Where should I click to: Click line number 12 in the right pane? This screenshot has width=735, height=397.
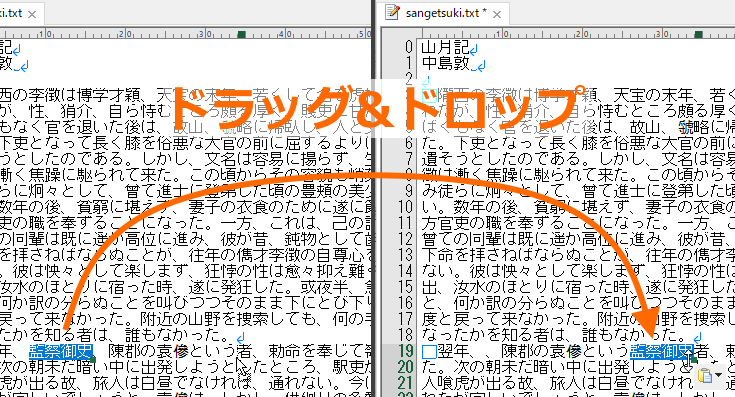(405, 239)
